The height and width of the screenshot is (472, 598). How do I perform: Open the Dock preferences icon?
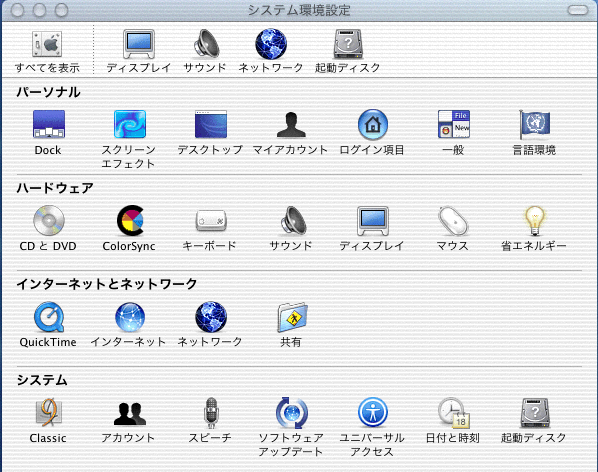coord(49,124)
